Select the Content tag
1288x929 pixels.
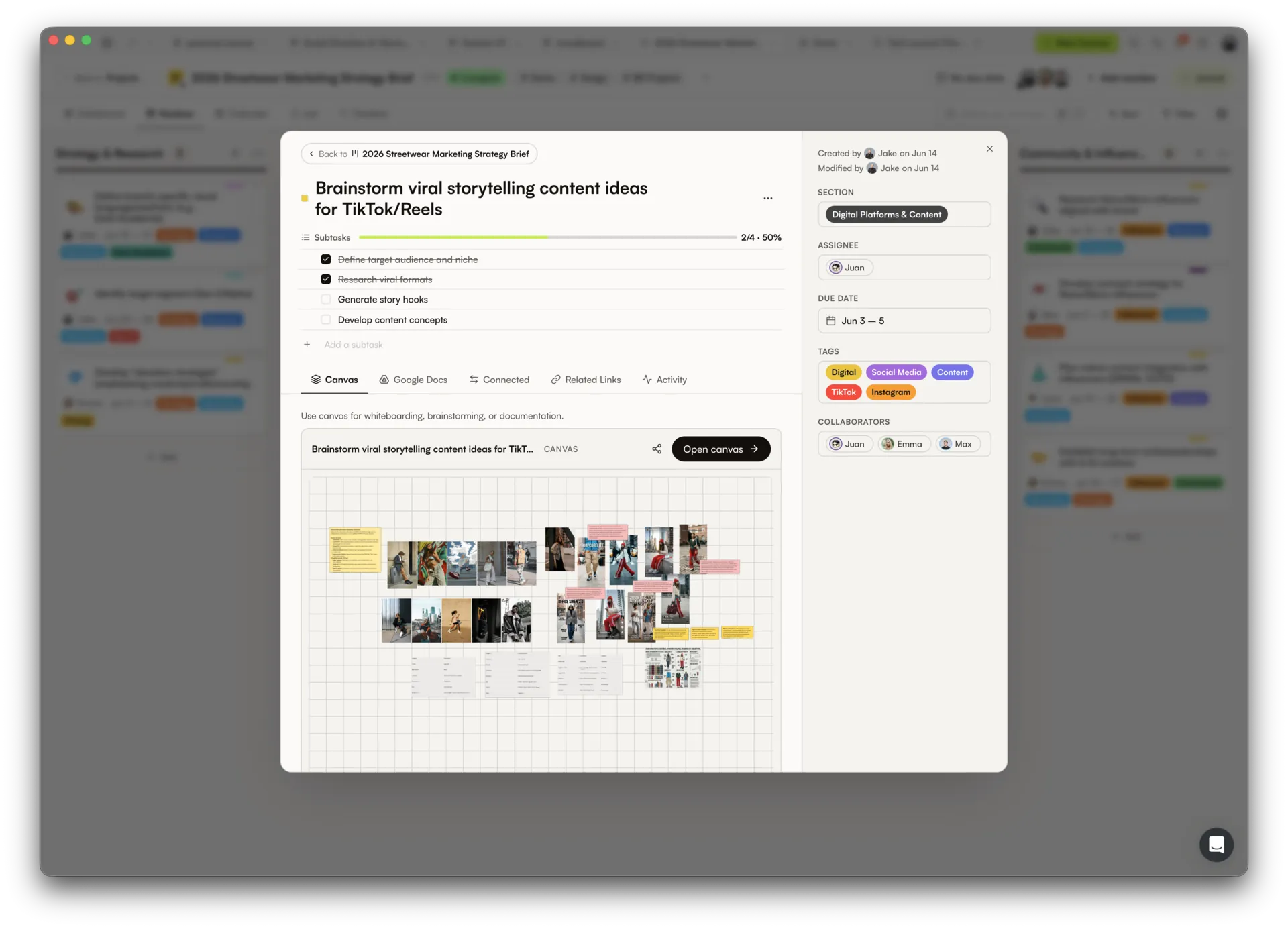pyautogui.click(x=952, y=372)
